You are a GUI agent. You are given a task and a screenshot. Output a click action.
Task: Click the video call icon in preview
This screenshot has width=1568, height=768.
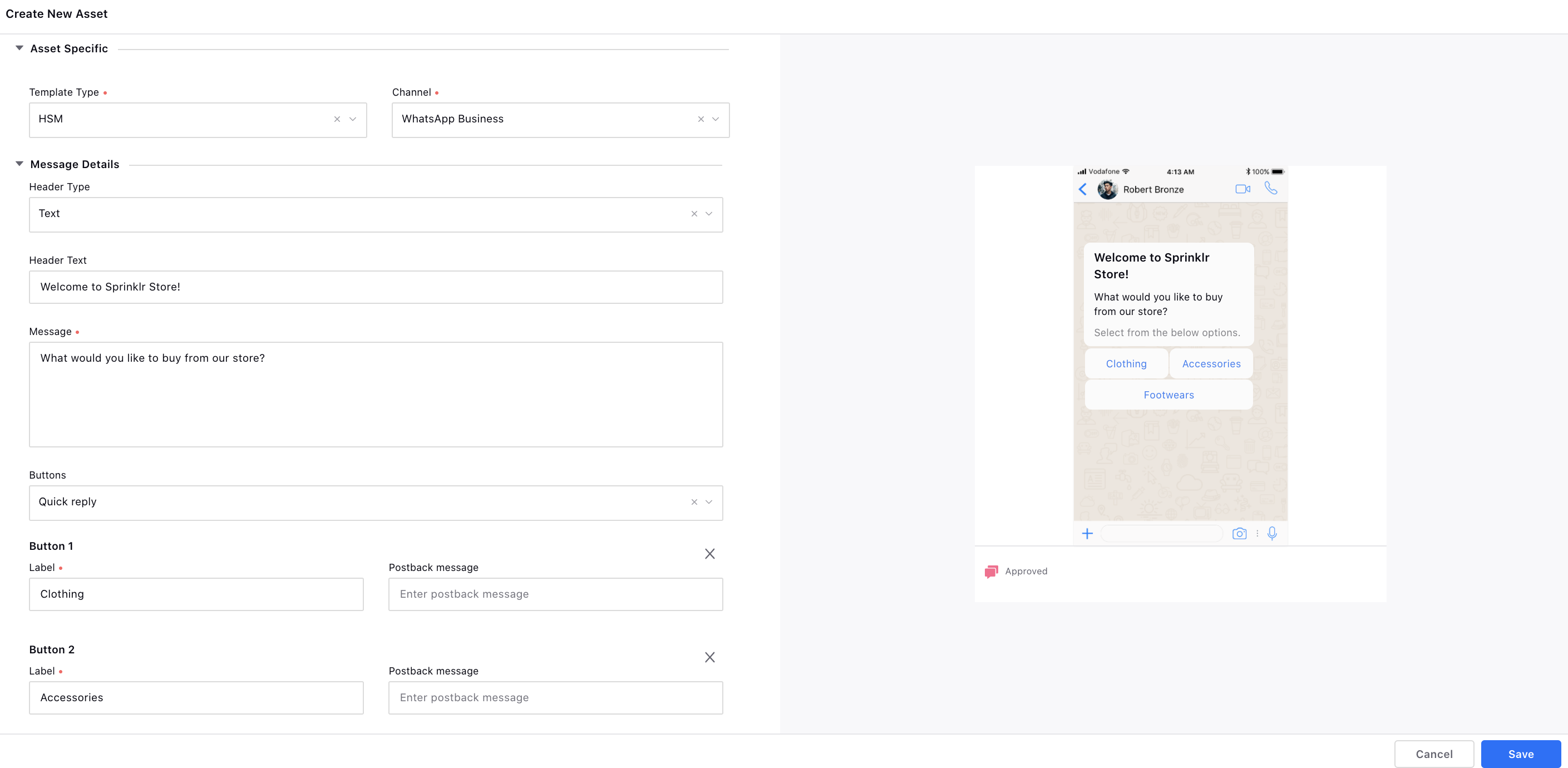(1243, 189)
